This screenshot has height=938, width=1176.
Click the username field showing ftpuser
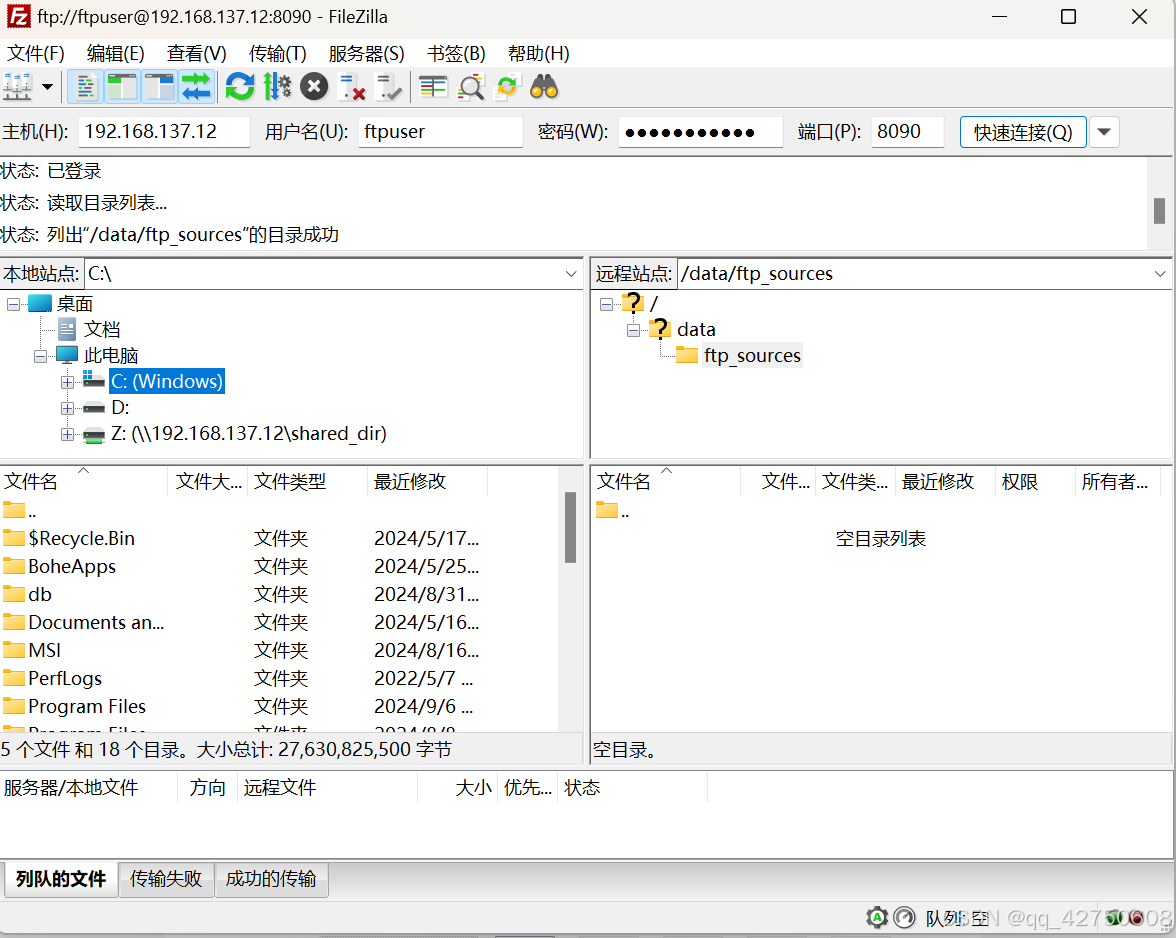tap(440, 132)
